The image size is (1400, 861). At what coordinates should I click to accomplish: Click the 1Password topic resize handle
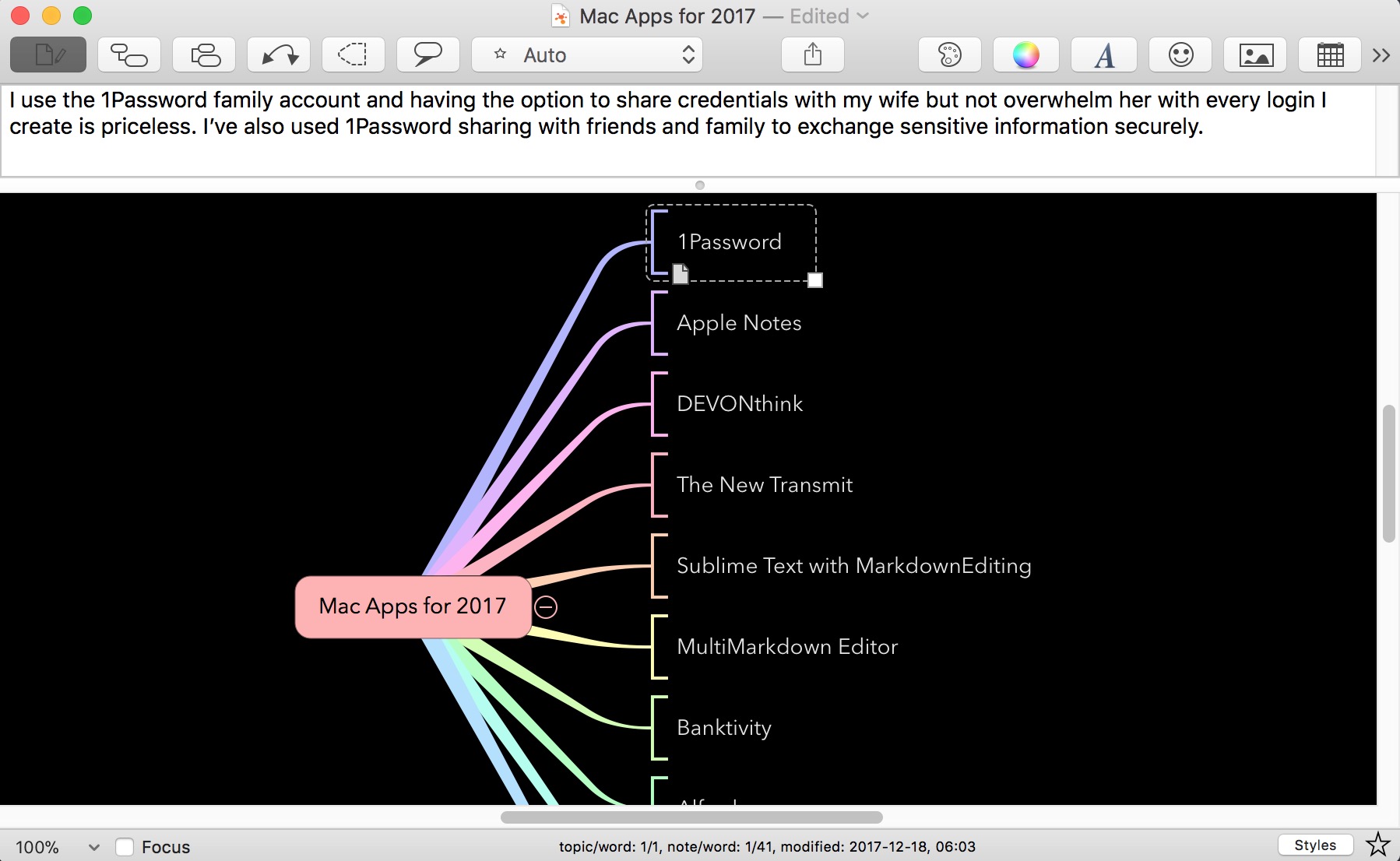tap(815, 279)
